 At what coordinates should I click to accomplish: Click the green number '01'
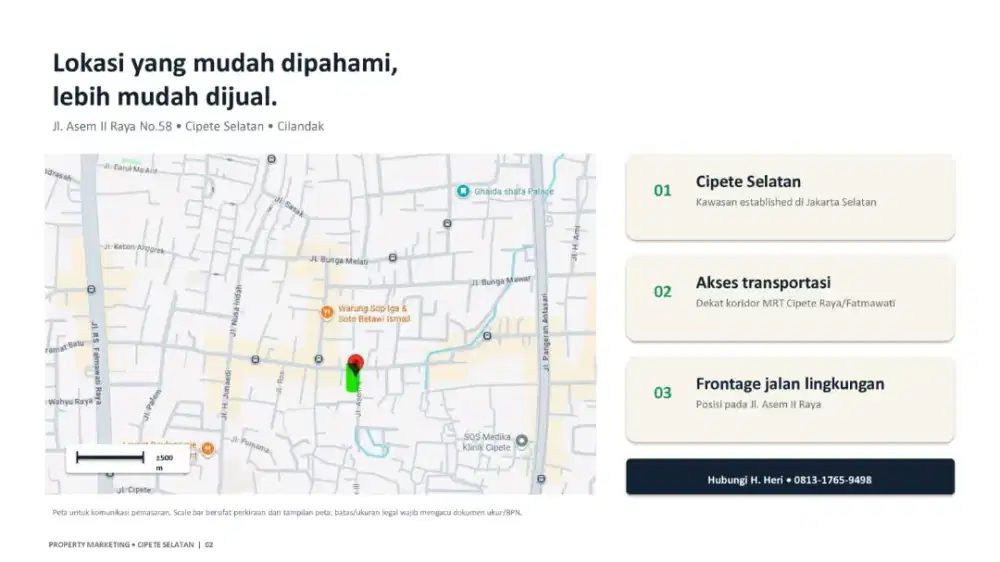click(663, 191)
